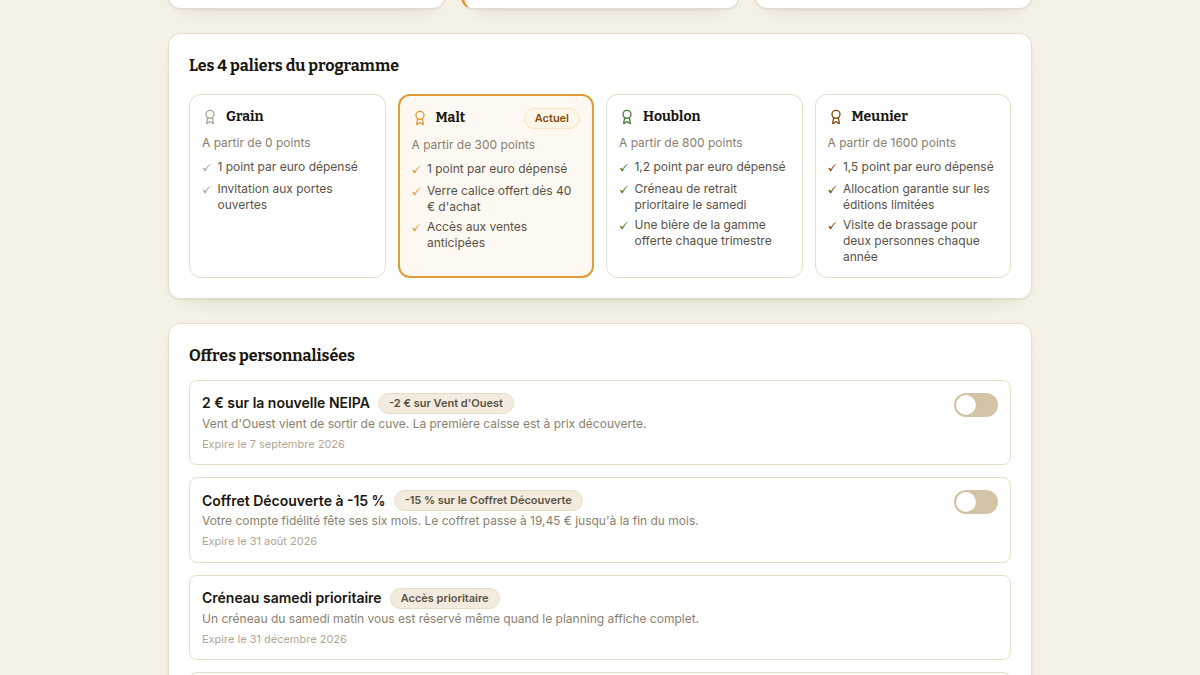Open the Meunier tier card
The image size is (1200, 675).
click(913, 186)
